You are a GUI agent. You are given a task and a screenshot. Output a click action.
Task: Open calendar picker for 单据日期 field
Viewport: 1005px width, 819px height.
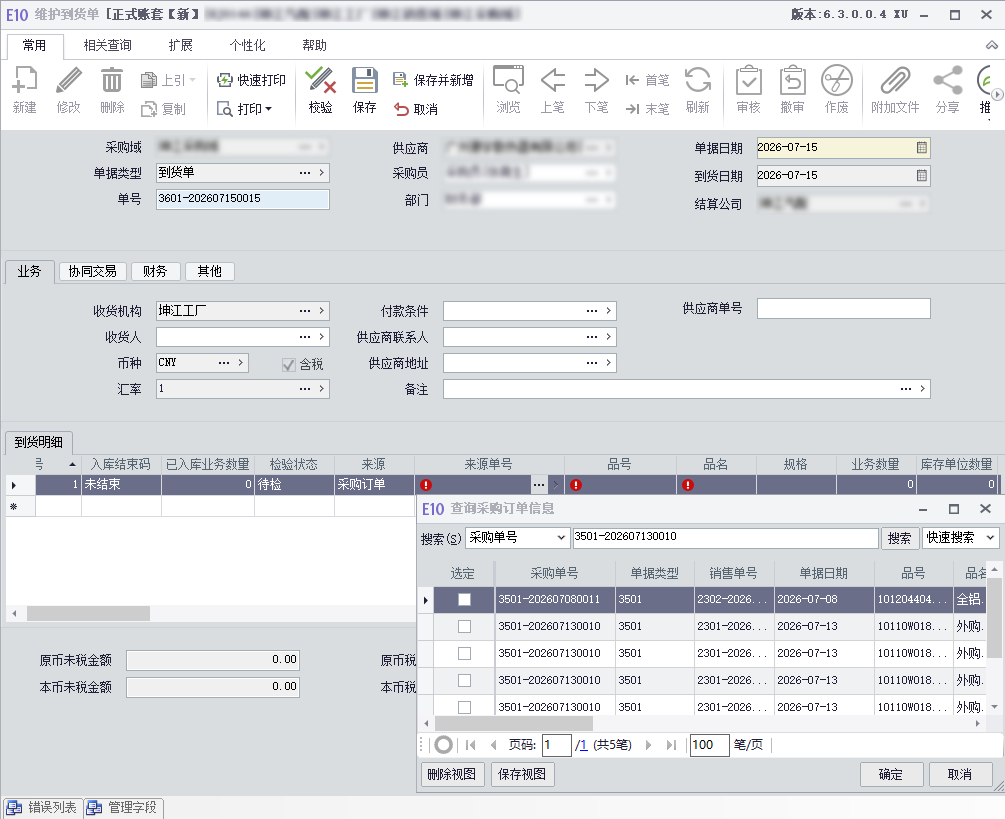coord(921,147)
